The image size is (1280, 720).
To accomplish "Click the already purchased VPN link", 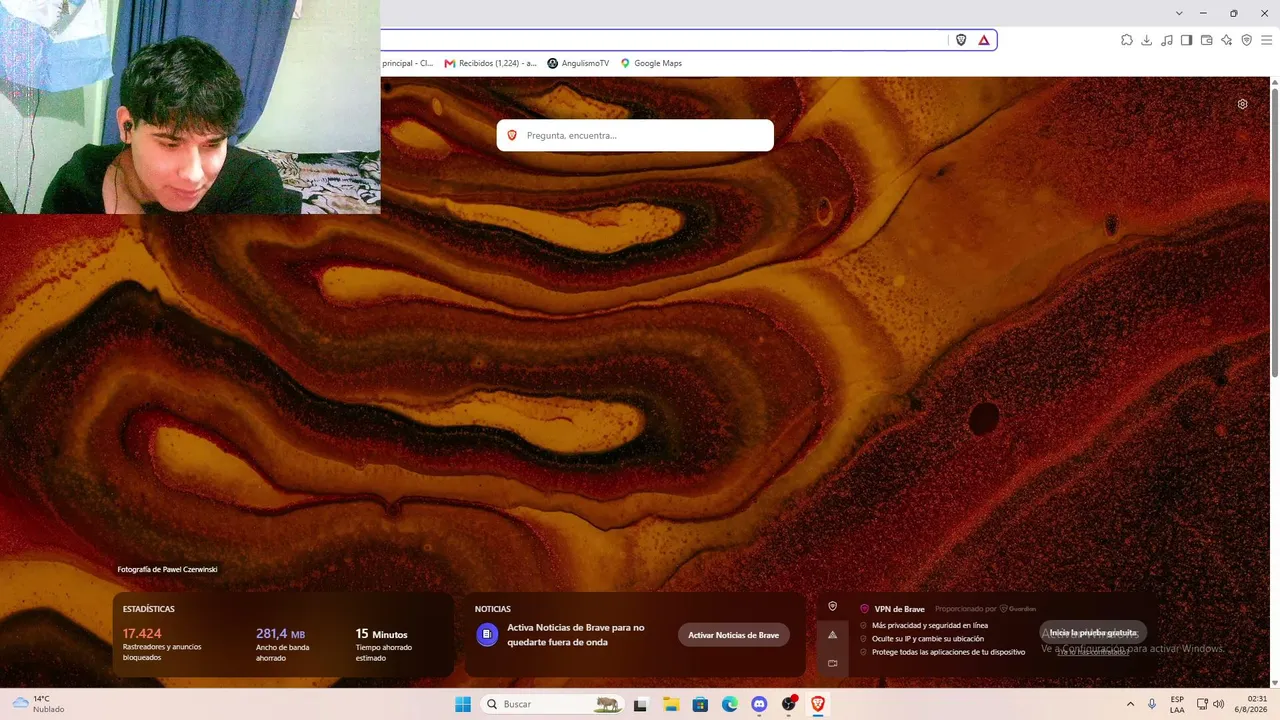I will click(x=1093, y=652).
